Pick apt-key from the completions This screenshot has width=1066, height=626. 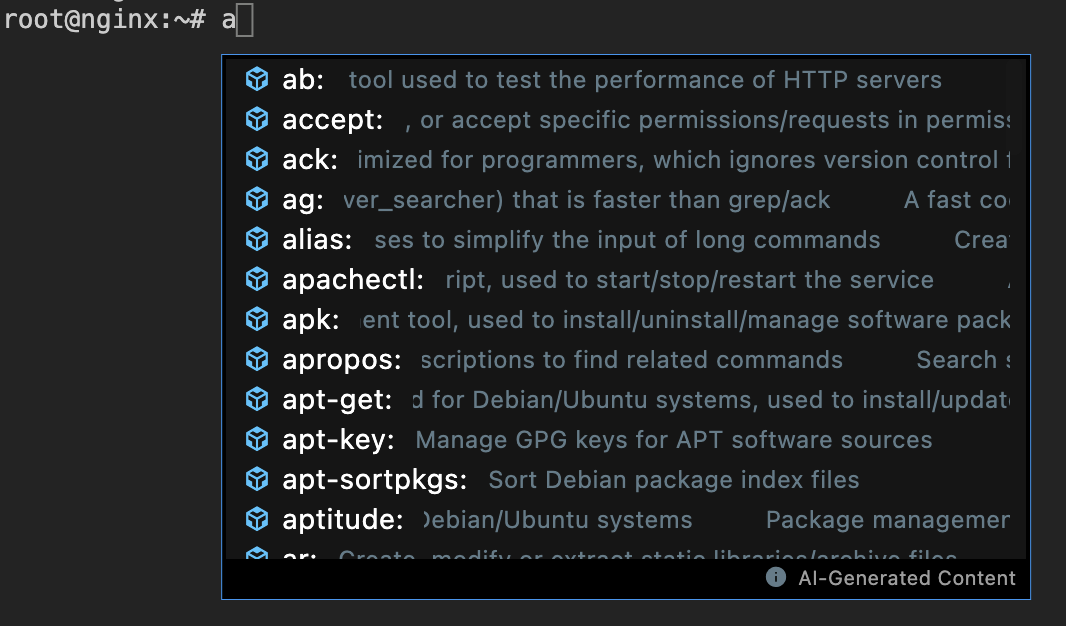point(625,440)
